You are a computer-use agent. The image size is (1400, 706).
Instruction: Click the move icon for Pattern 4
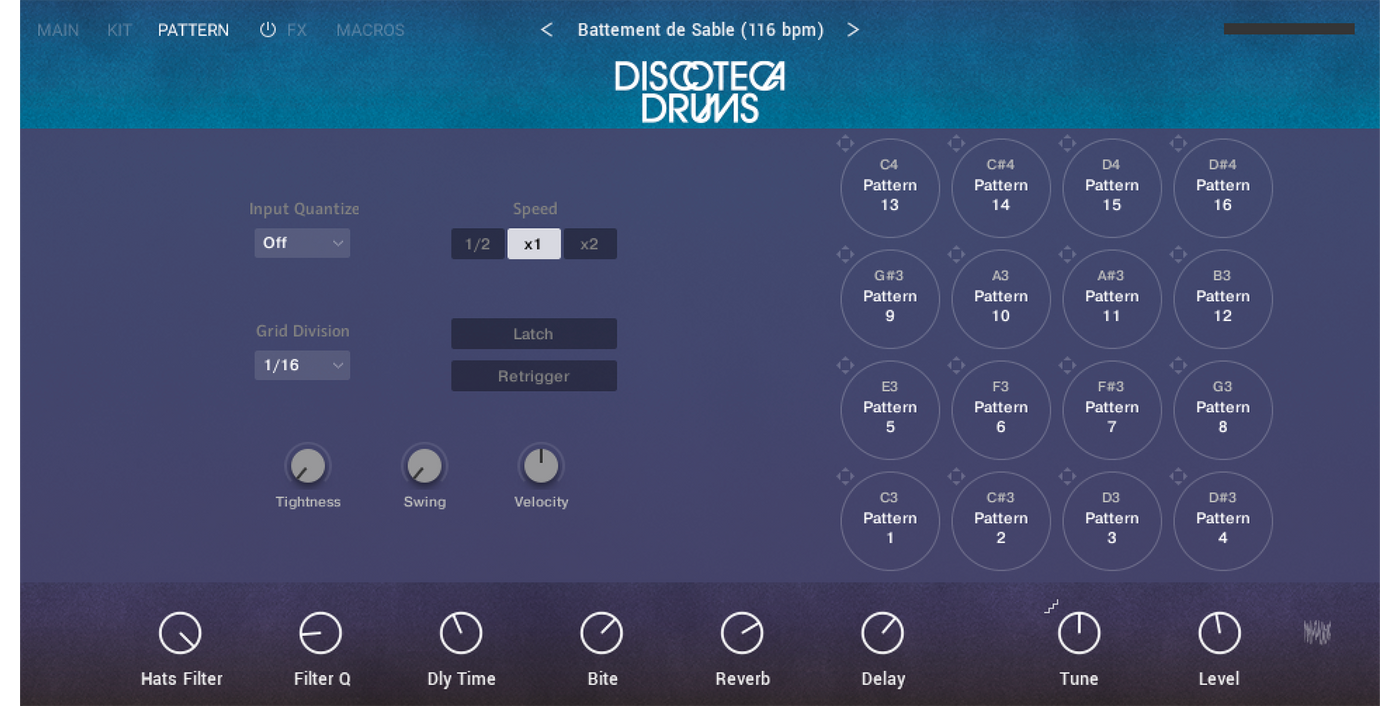pos(1178,476)
